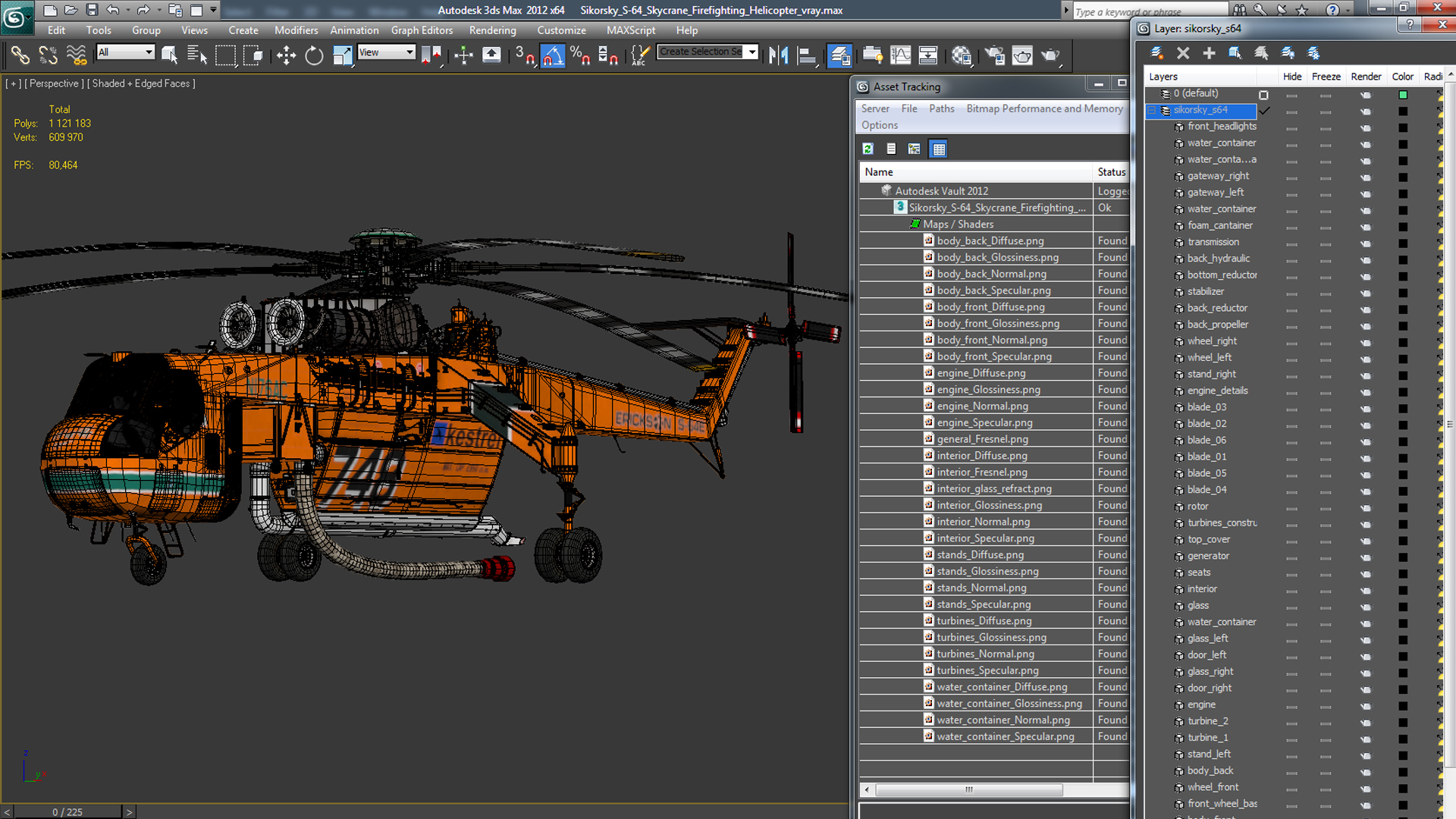Click Delete Layers X icon
This screenshot has width=1456, height=819.
click(1183, 53)
